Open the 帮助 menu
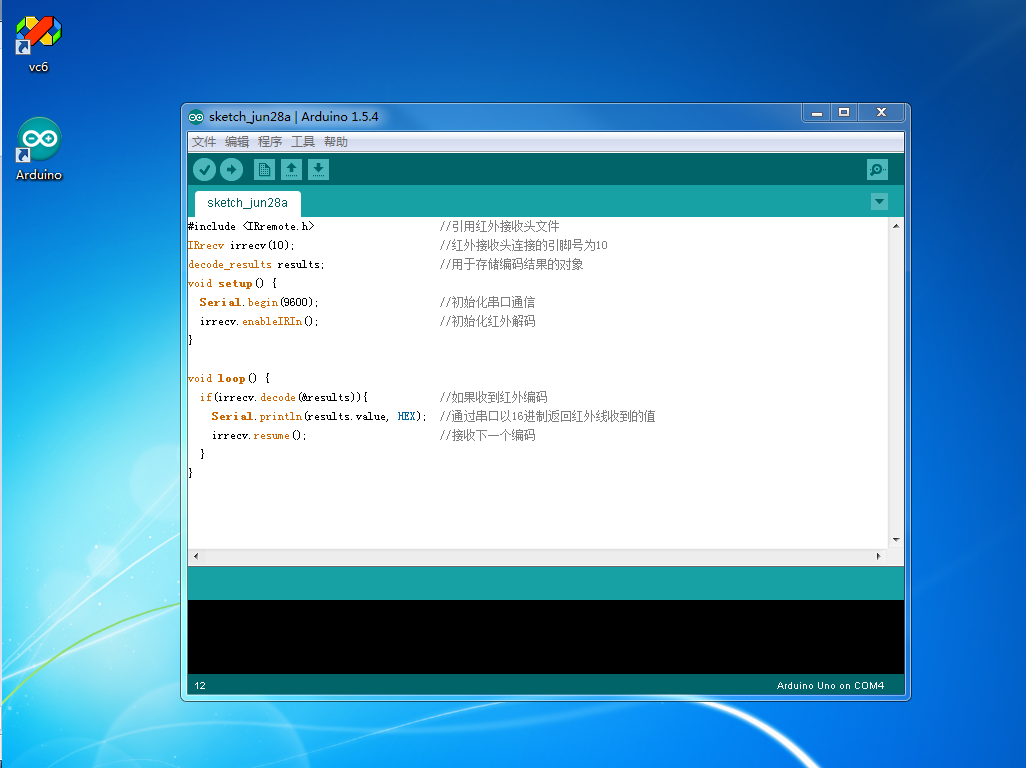The width and height of the screenshot is (1026, 768). point(336,142)
